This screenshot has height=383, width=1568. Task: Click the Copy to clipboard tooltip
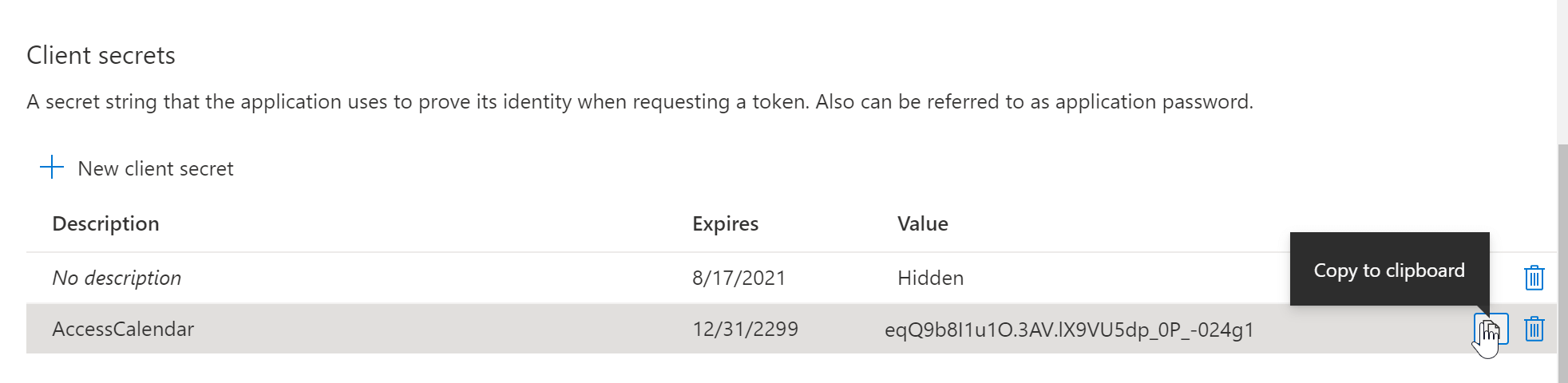tap(1389, 270)
